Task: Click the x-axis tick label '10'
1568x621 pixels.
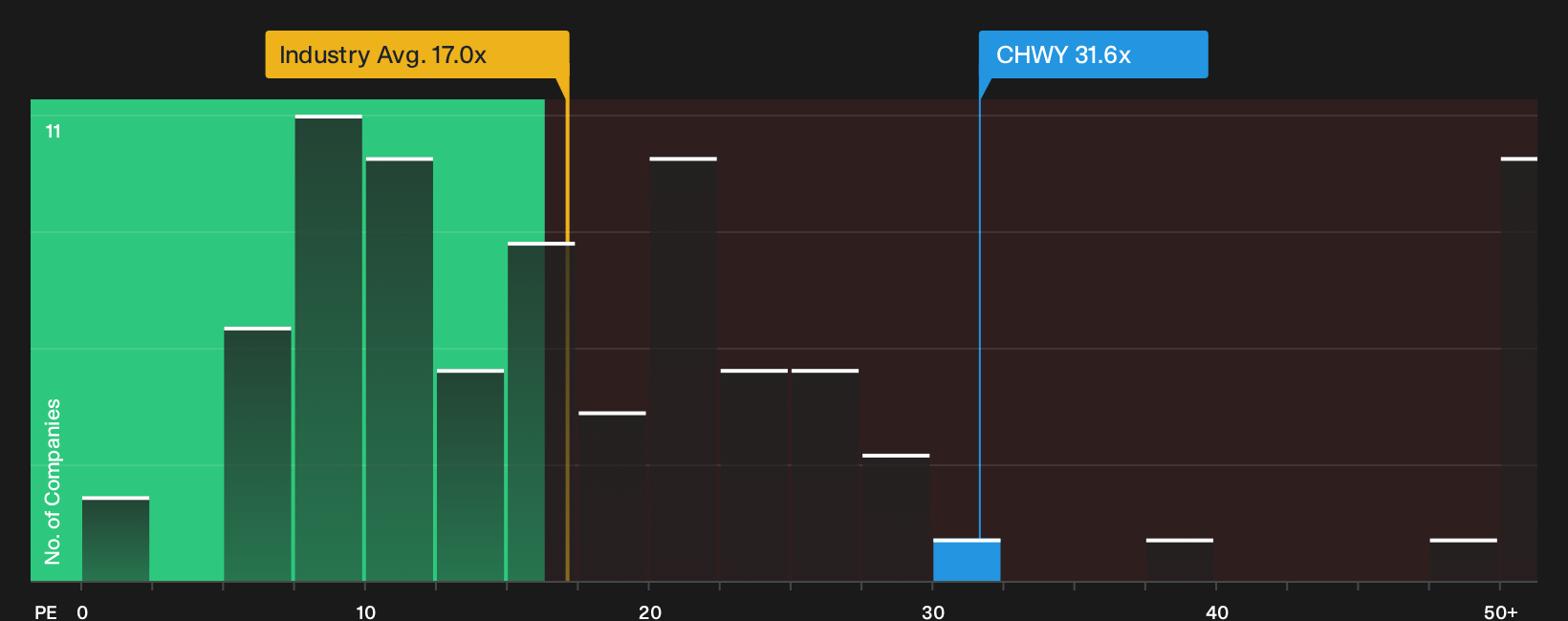Action: [x=365, y=611]
